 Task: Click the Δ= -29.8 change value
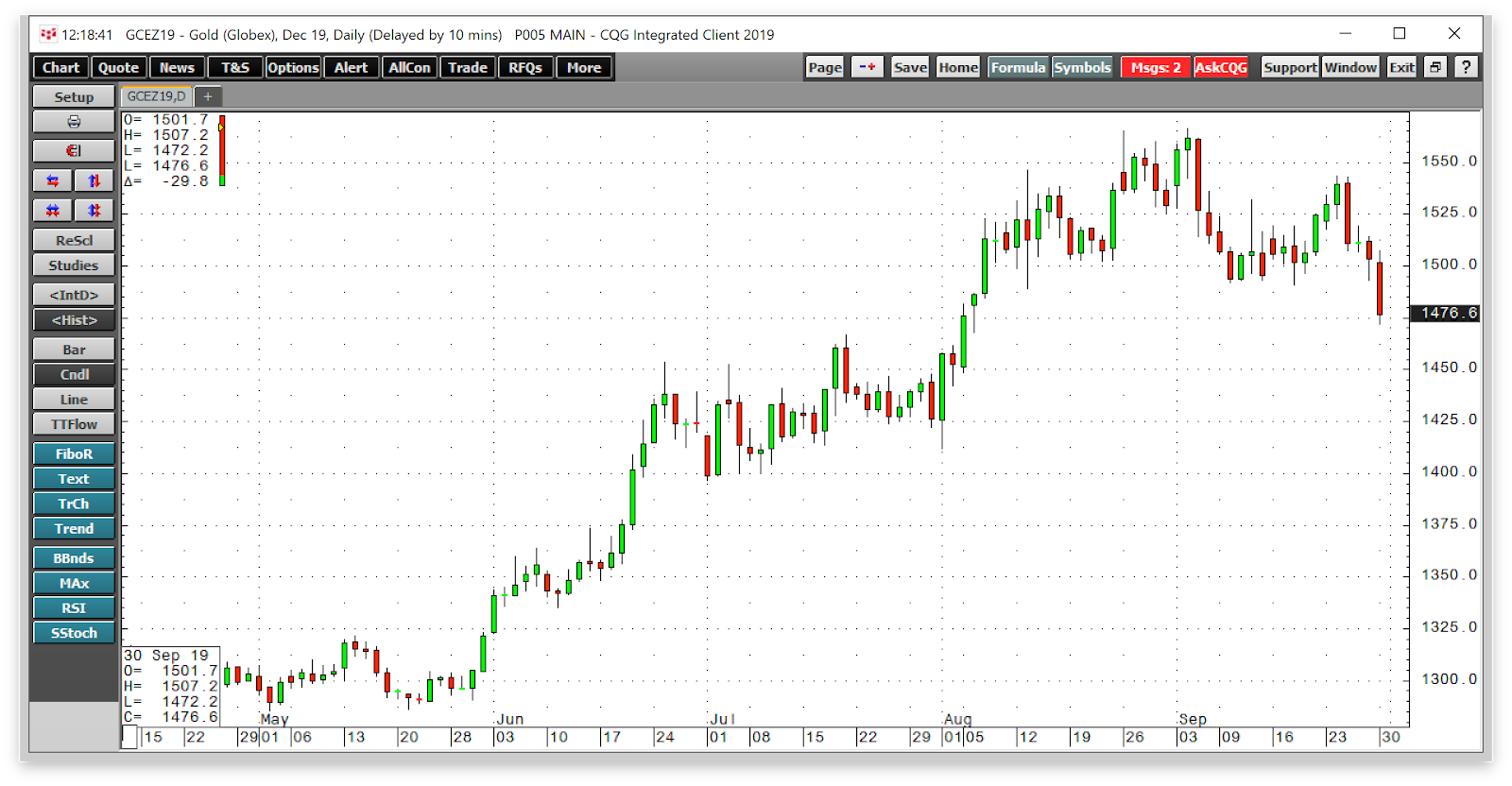[x=166, y=181]
